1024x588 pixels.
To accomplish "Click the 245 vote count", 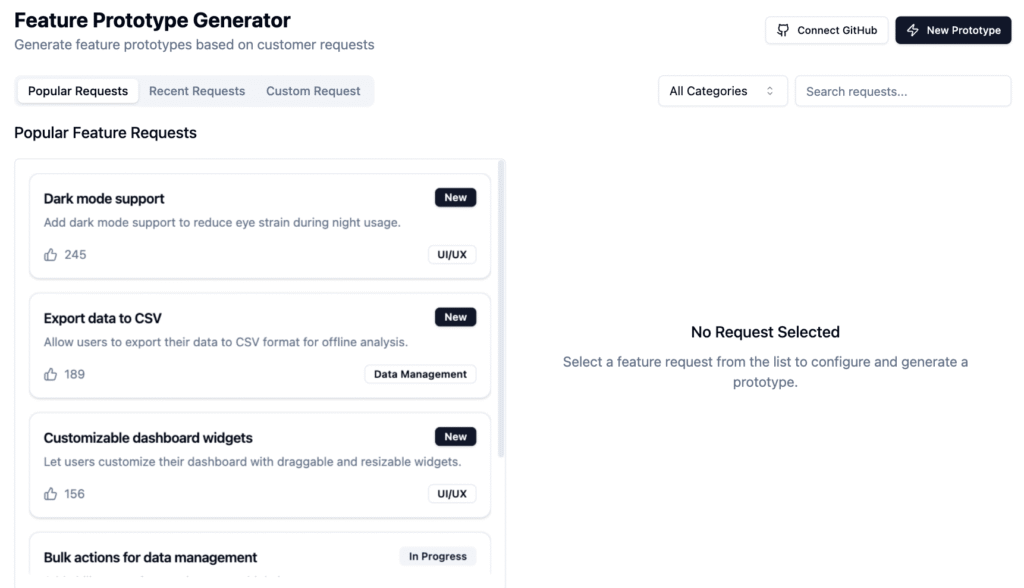I will click(75, 255).
